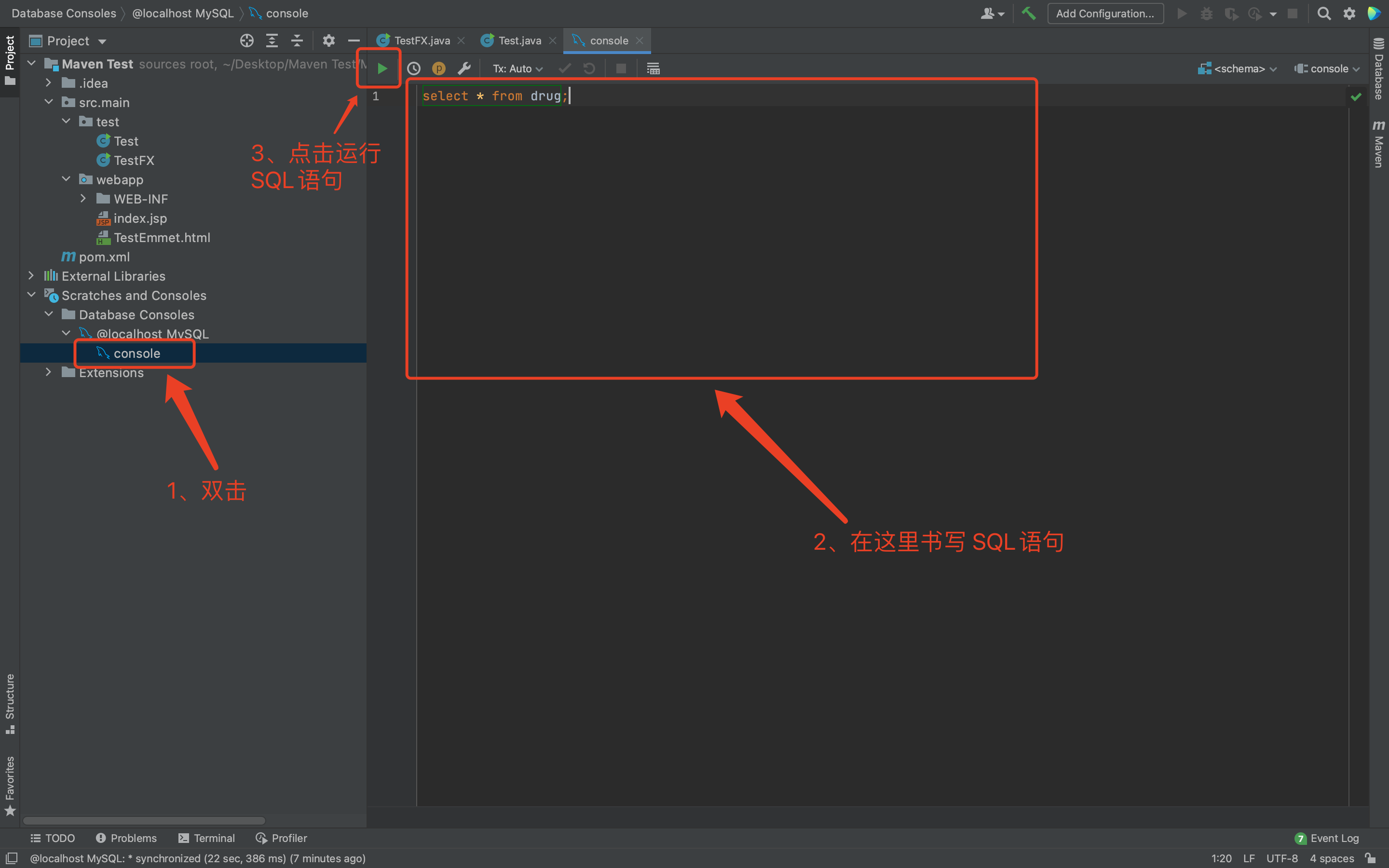Click 4 spaces indent setting
This screenshot has height=868, width=1389.
pyautogui.click(x=1332, y=858)
